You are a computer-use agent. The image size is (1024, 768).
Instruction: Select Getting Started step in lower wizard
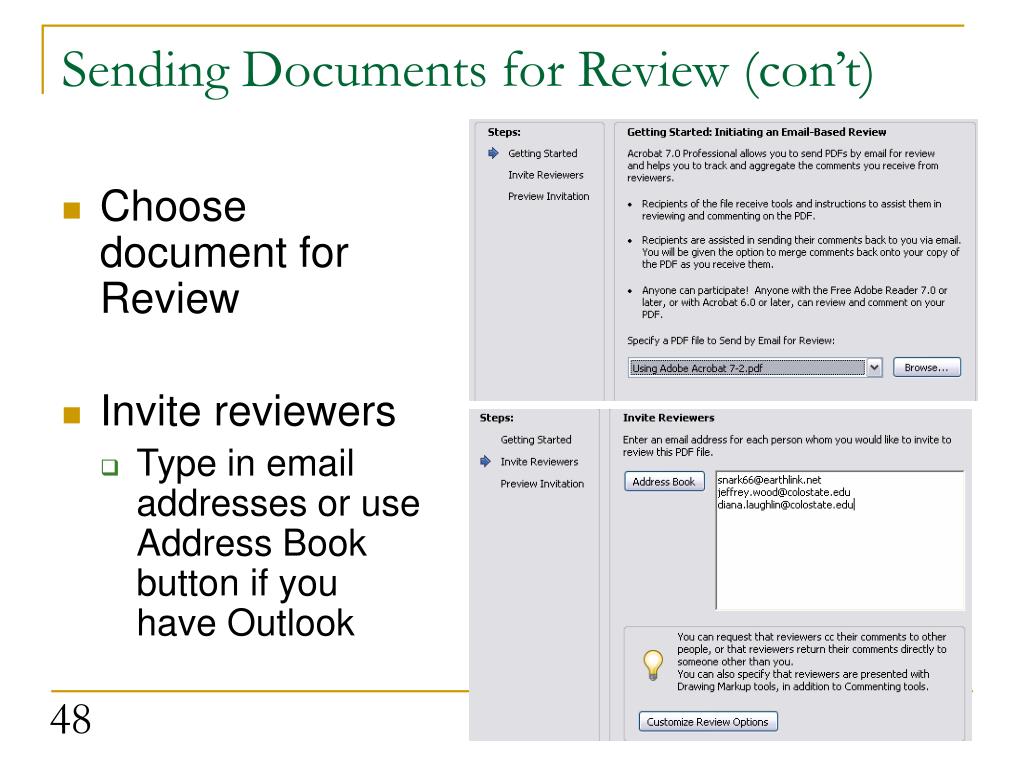coord(536,440)
